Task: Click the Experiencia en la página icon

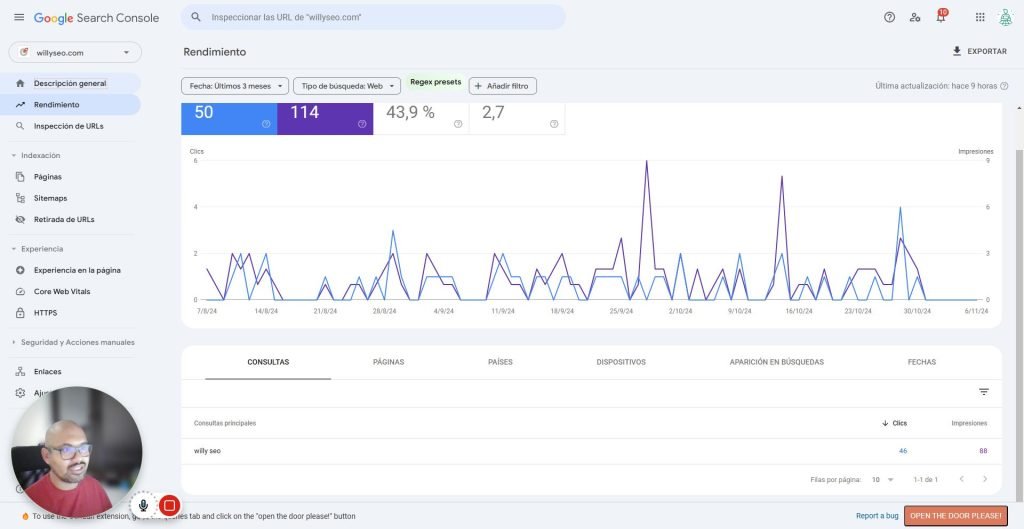Action: click(x=20, y=270)
